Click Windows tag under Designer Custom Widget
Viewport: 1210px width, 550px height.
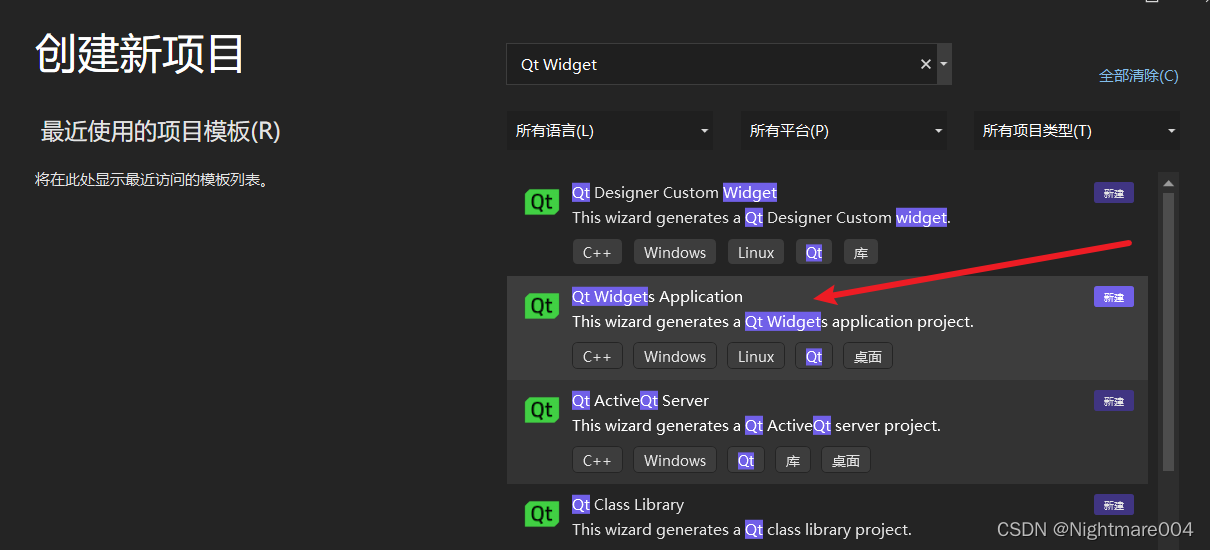(x=675, y=252)
